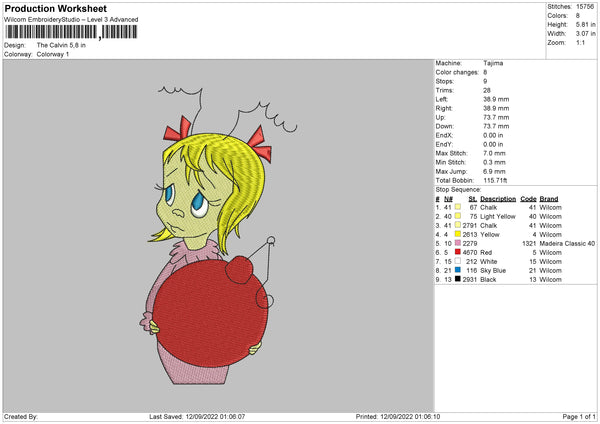600x424 pixels.
Task: Click the barcode under the worksheet title
Action: coord(71,32)
